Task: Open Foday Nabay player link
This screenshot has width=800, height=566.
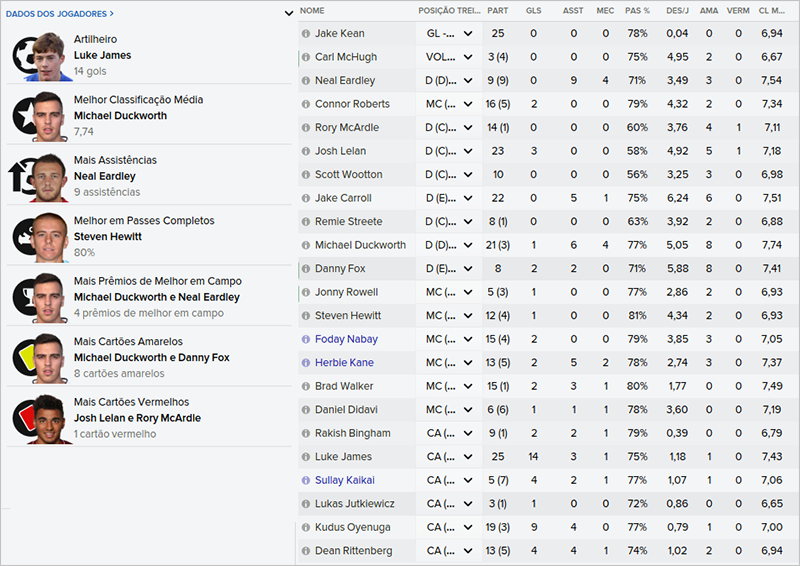Action: (346, 339)
